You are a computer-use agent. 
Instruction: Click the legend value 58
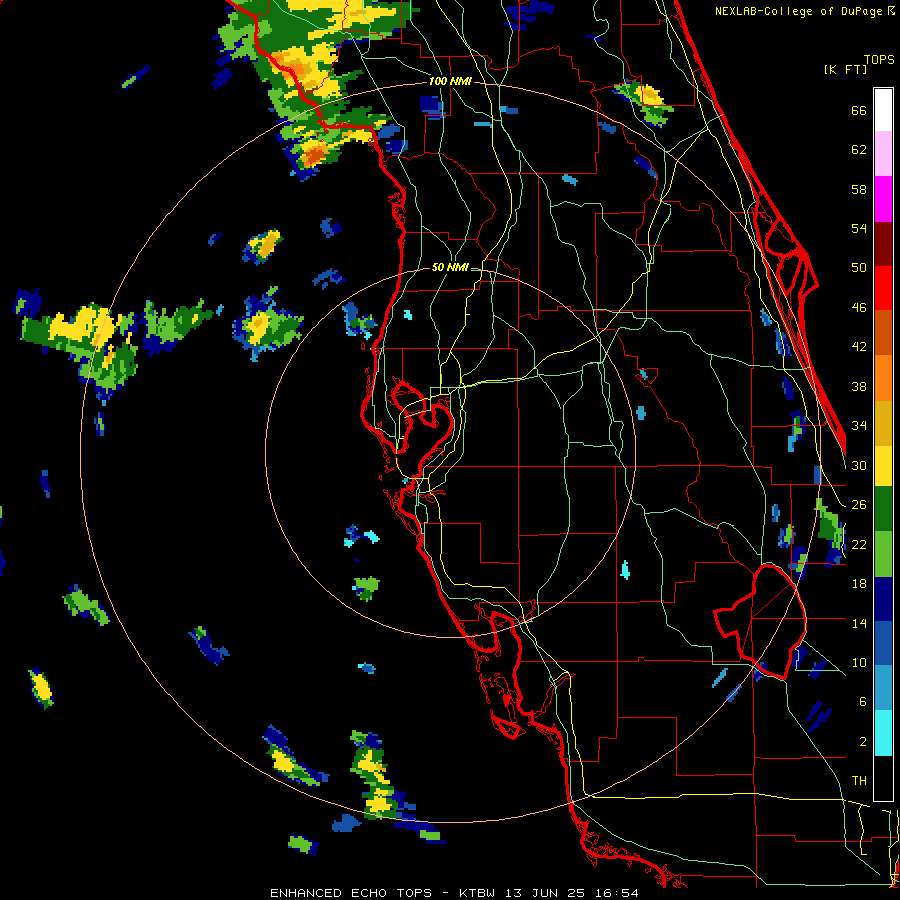point(859,189)
